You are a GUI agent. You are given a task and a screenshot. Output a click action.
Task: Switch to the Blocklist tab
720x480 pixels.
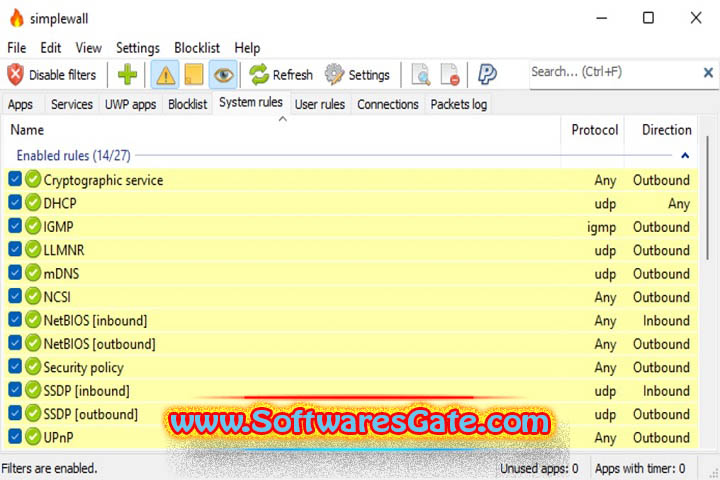187,105
